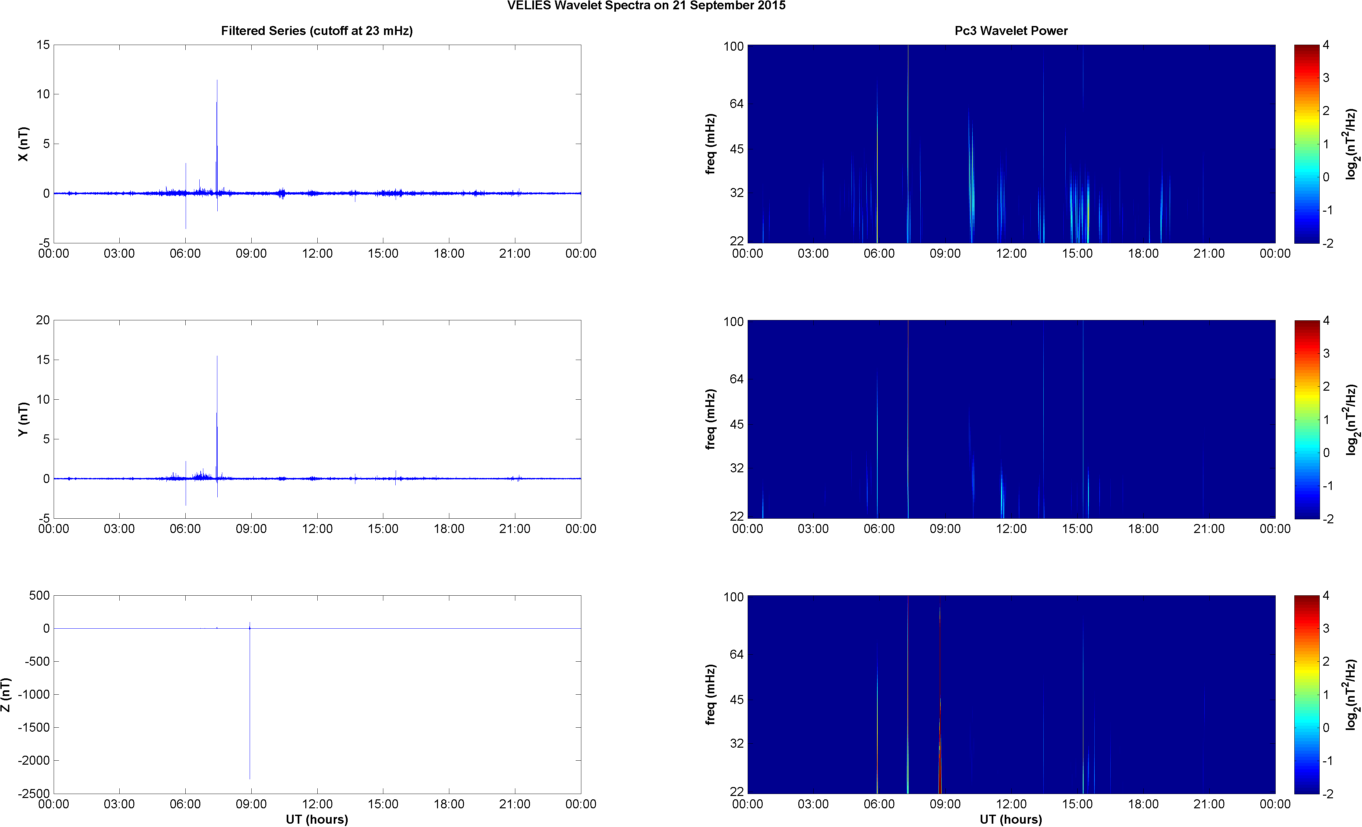
Task: Click "UT (hours)" label under the bottom spectrogram
Action: point(1011,819)
